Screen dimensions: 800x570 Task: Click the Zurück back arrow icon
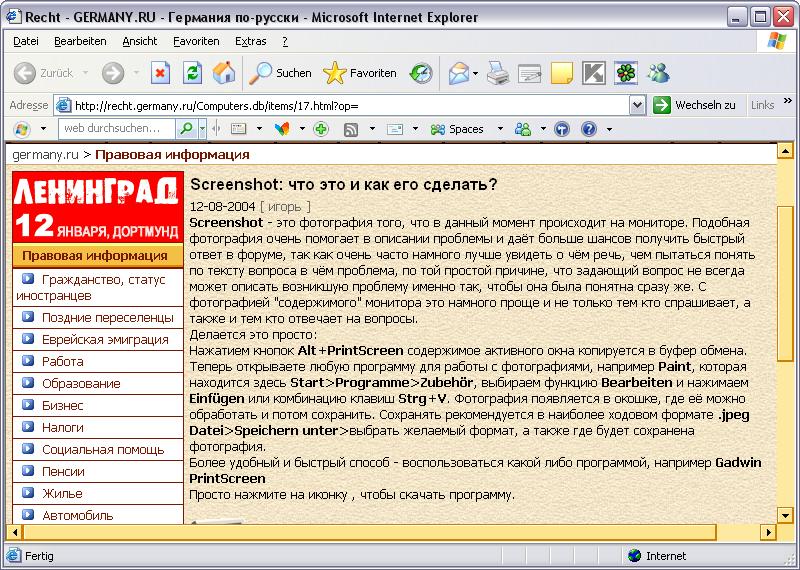point(24,73)
